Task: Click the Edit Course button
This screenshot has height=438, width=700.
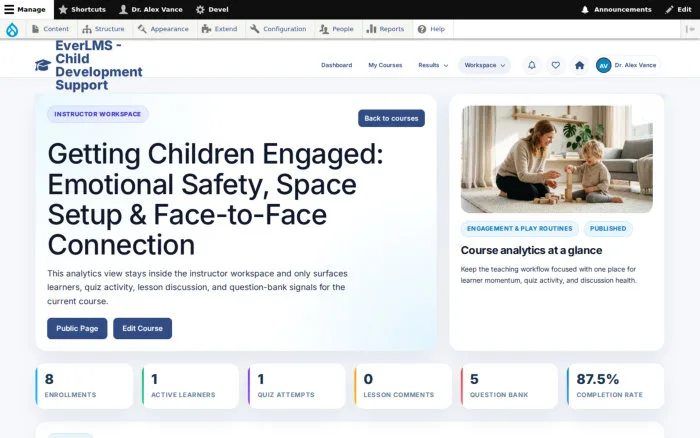Action: (x=142, y=329)
